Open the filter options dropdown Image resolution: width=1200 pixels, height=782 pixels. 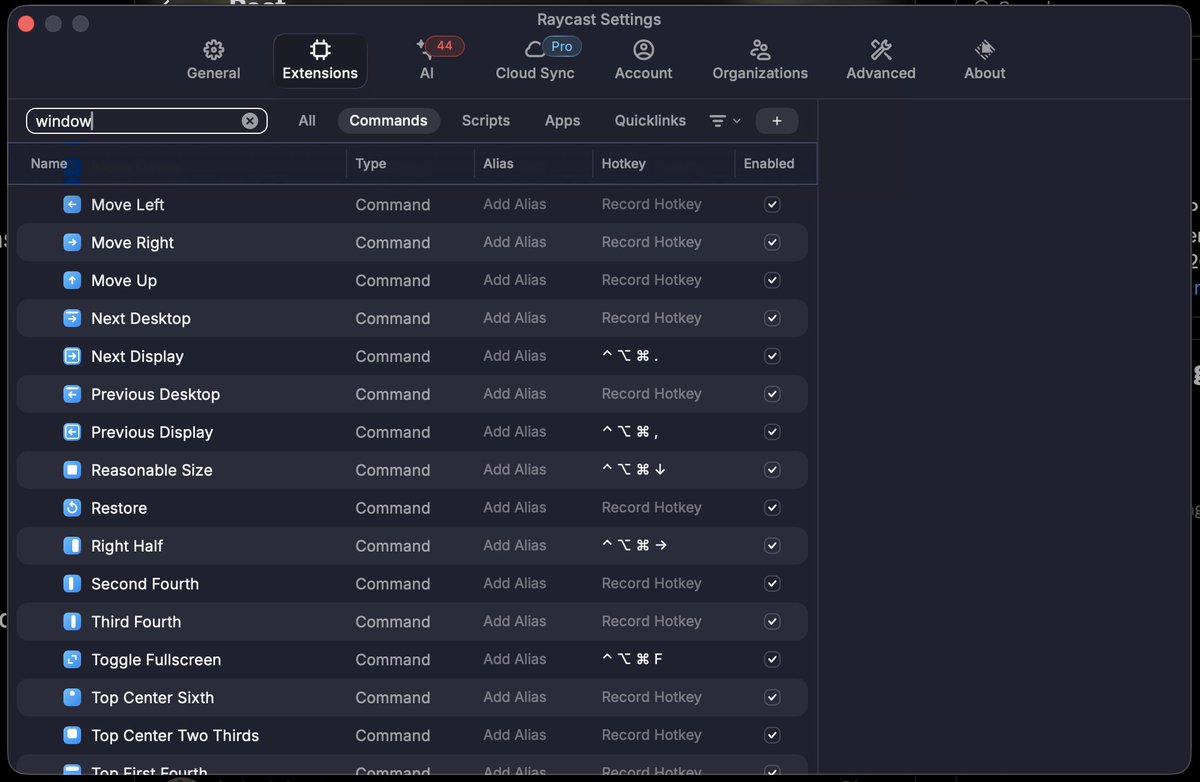[x=725, y=121]
